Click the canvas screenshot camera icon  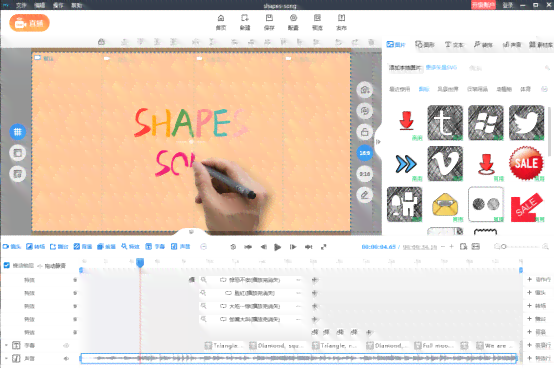365,90
